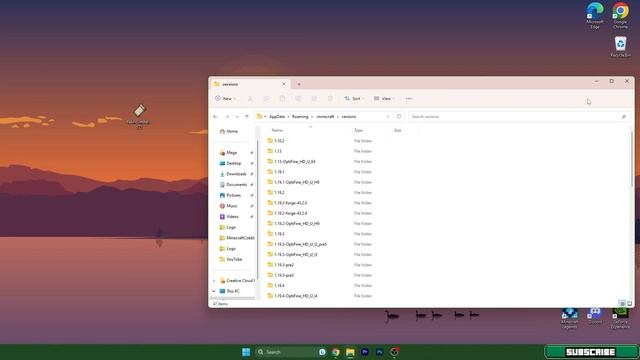Click the Bing icon in taskbar search
Image resolution: width=640 pixels, height=360 pixels.
[322, 352]
